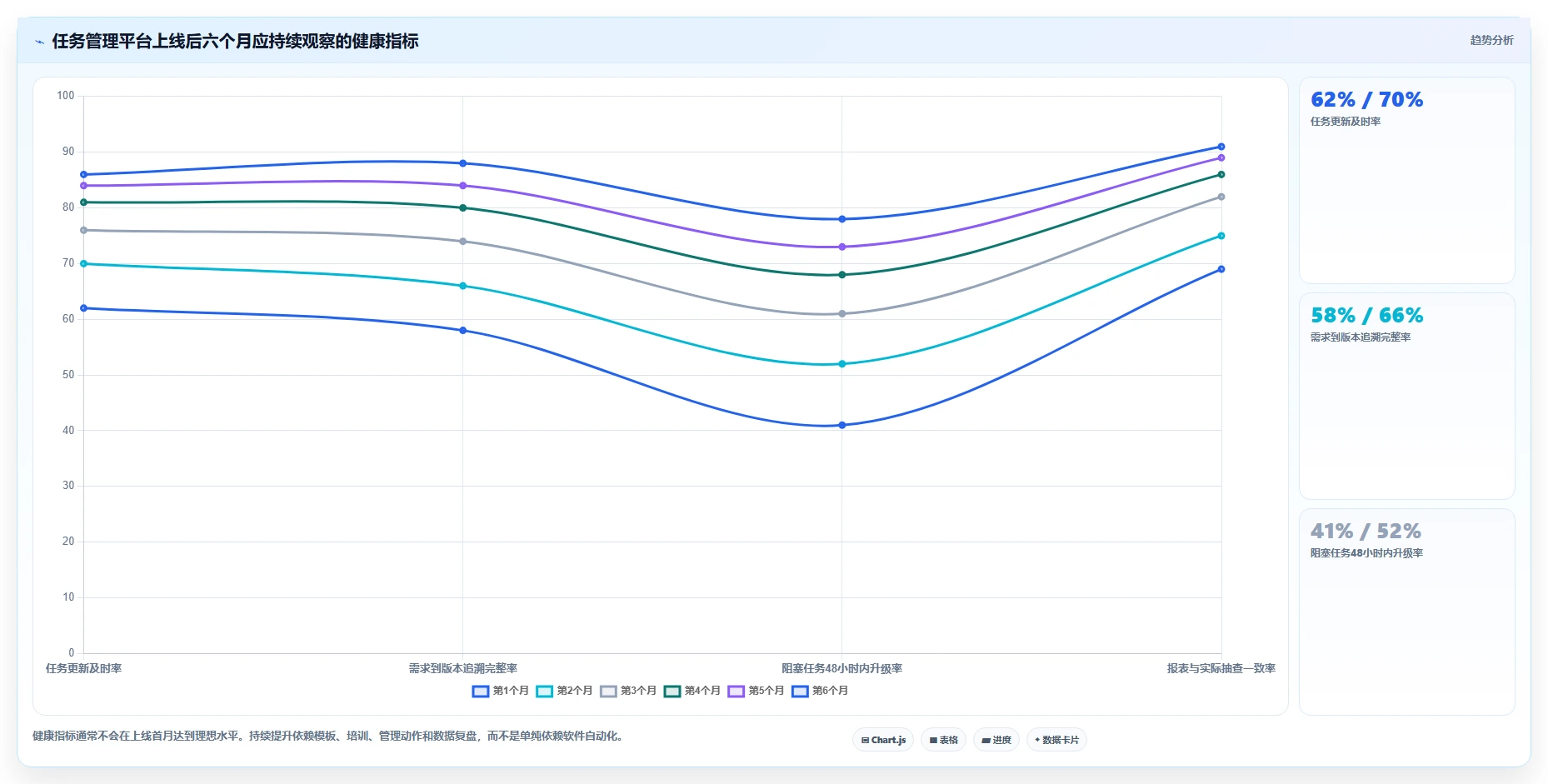1548x784 pixels.
Task: Toggle the 第6个月 legend entry
Action: pos(820,691)
